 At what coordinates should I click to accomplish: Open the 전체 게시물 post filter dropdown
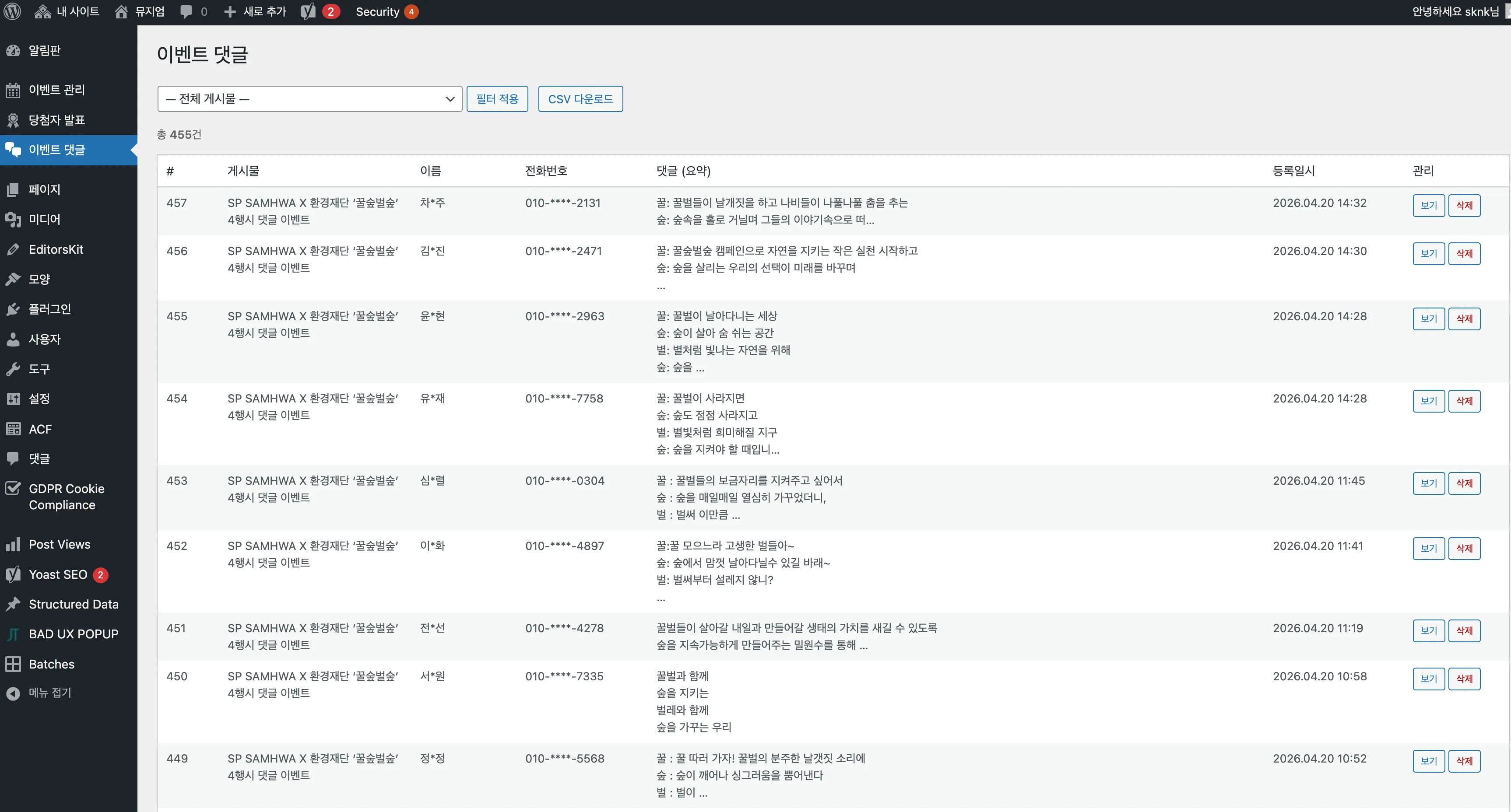310,98
